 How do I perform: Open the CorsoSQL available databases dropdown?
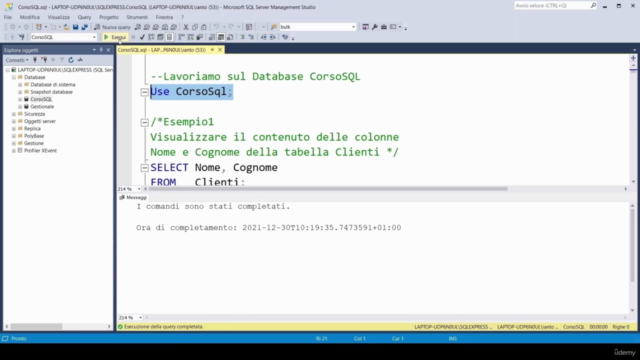click(94, 37)
